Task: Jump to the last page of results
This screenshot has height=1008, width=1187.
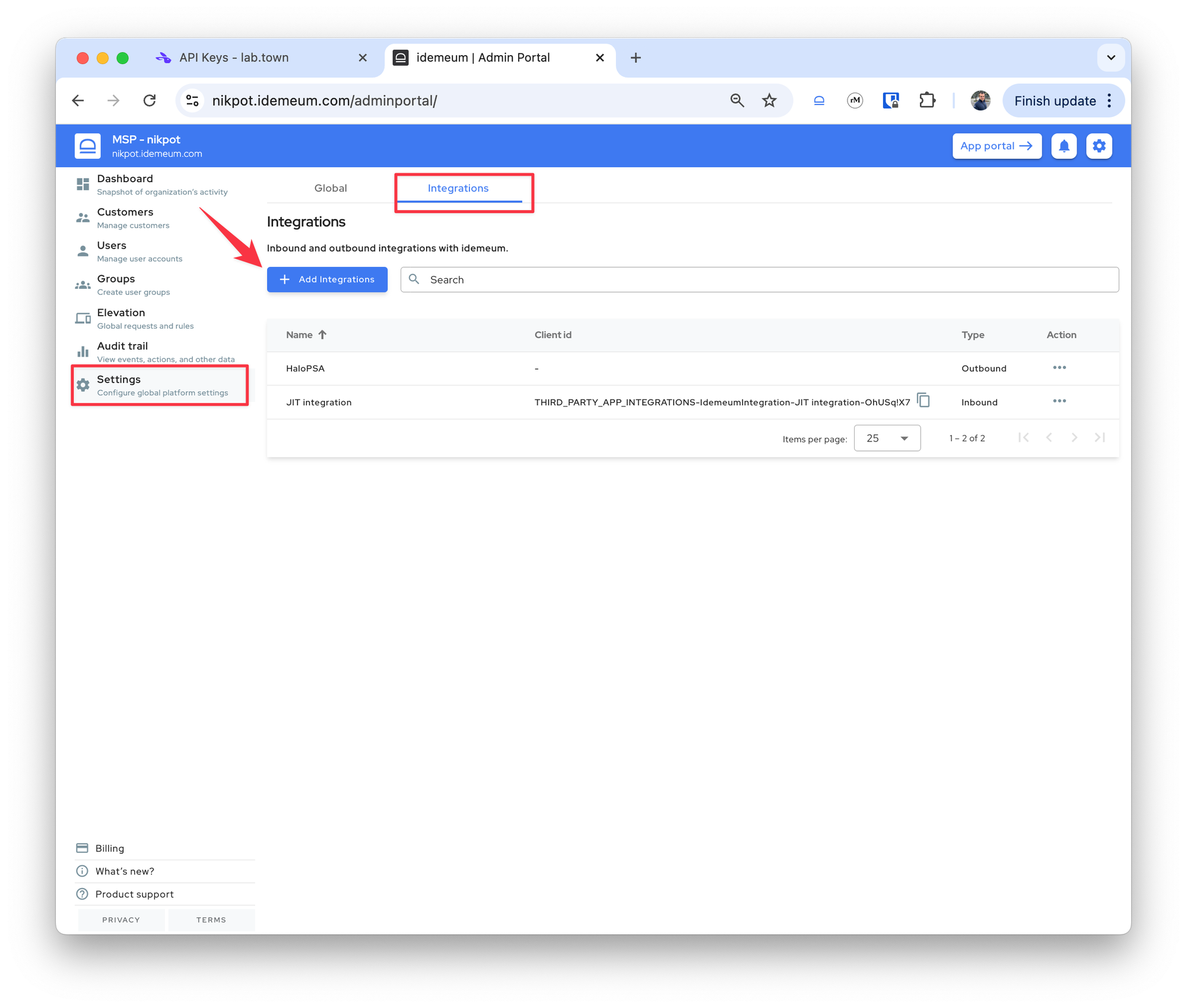Action: pyautogui.click(x=1100, y=438)
